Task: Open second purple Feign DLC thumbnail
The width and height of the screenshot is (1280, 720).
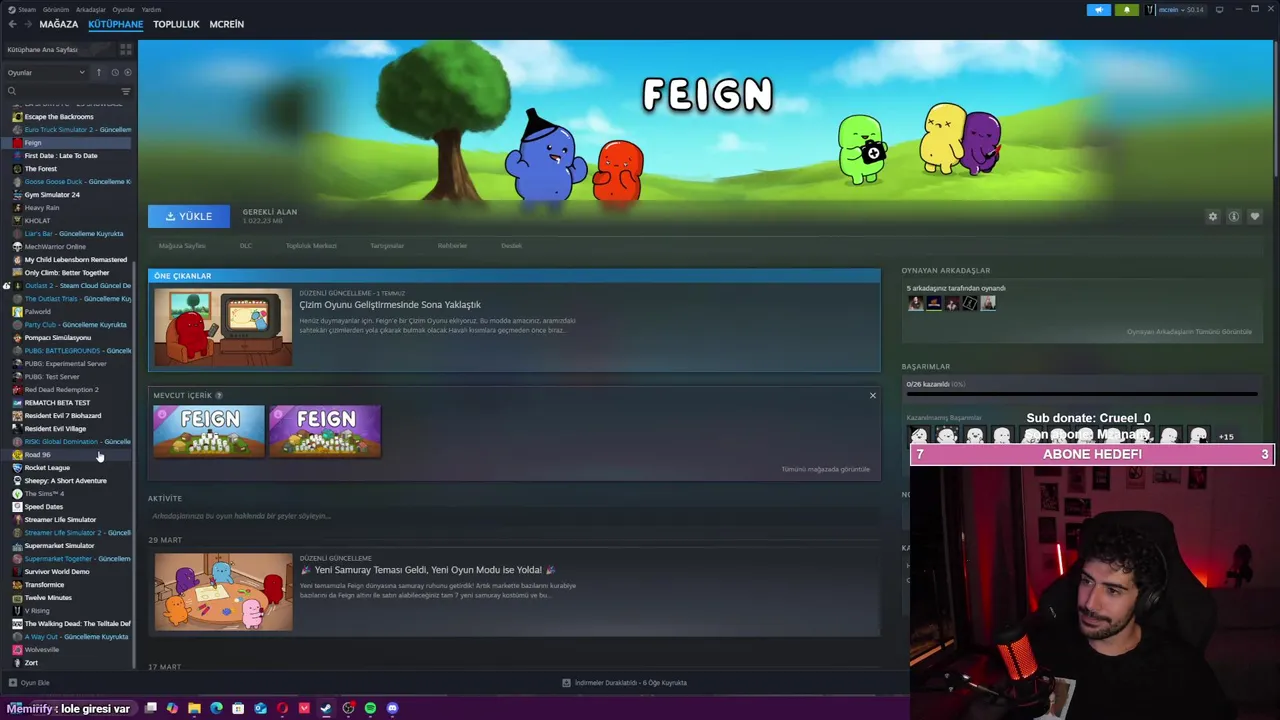Action: (x=325, y=431)
